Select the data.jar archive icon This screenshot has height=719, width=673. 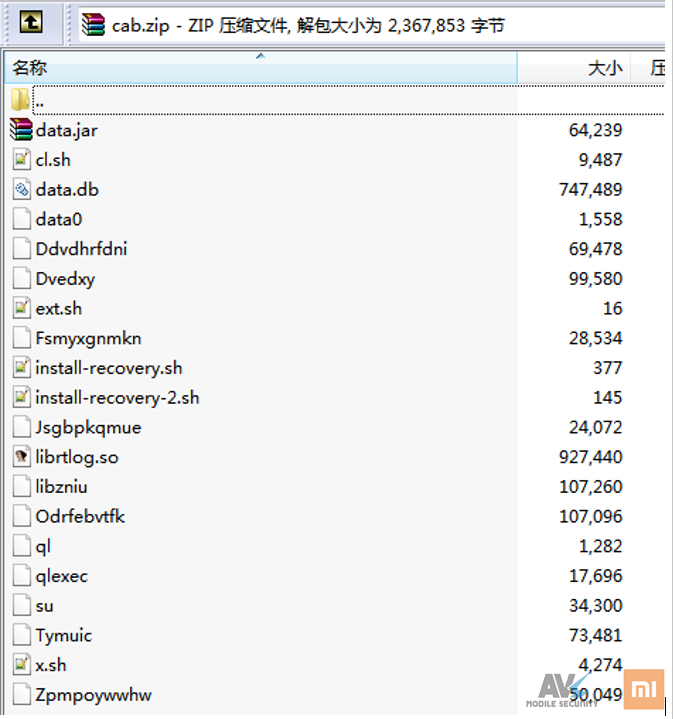click(21, 129)
